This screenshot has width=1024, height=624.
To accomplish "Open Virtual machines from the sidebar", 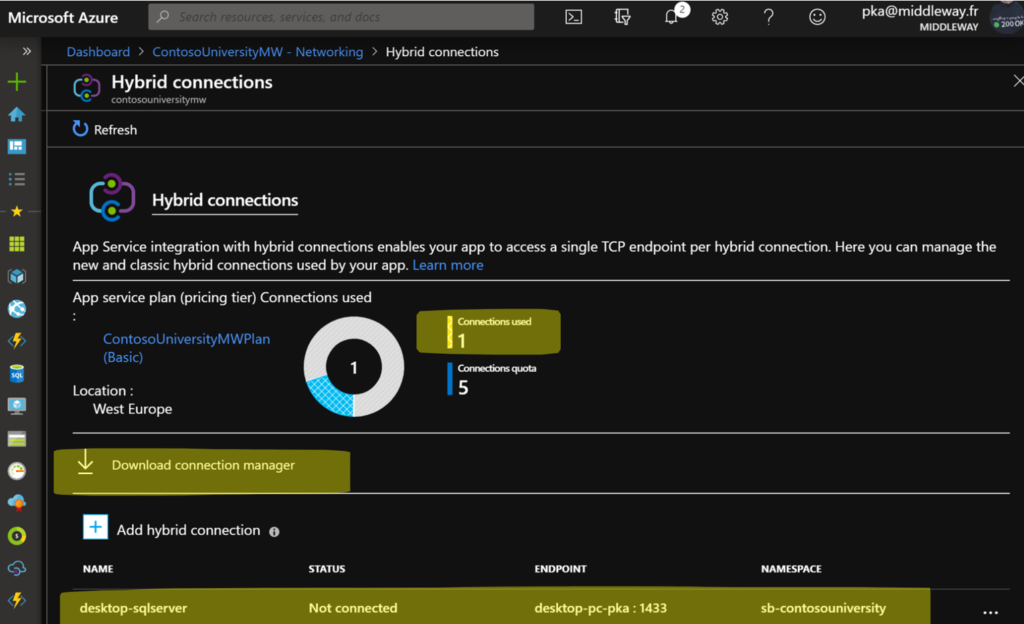I will [x=16, y=405].
